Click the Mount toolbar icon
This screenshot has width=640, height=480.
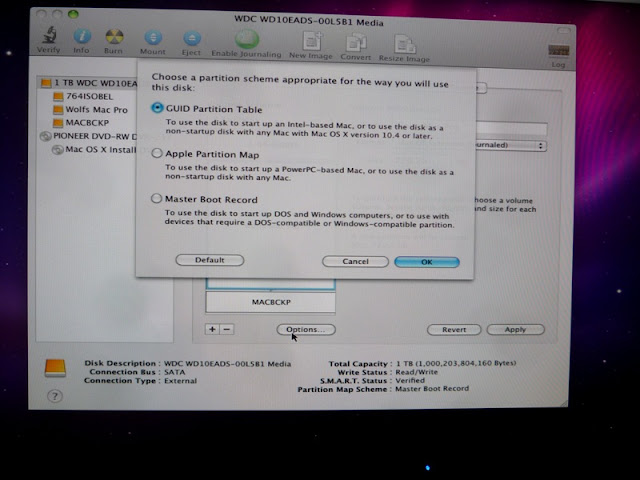153,38
